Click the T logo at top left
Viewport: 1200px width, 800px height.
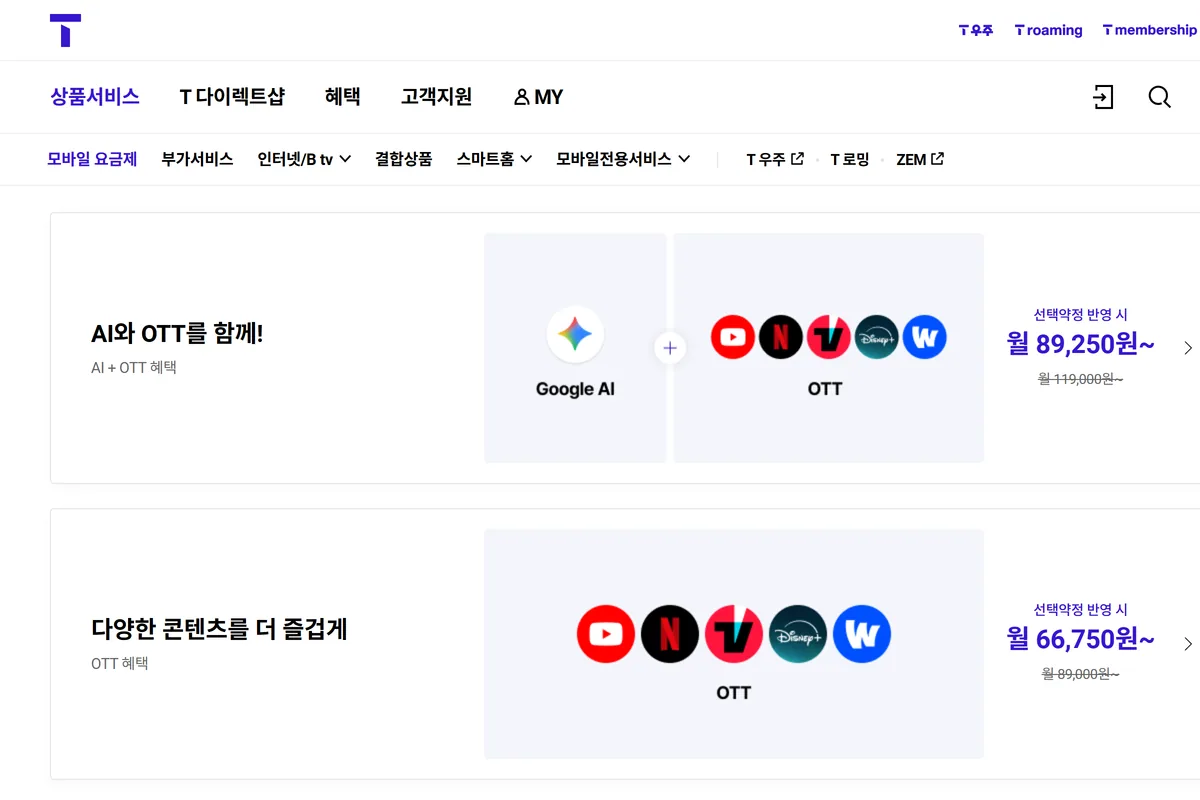coord(65,30)
